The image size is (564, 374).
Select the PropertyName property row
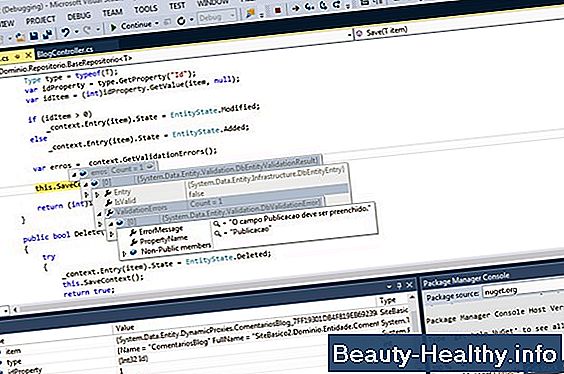[163, 240]
